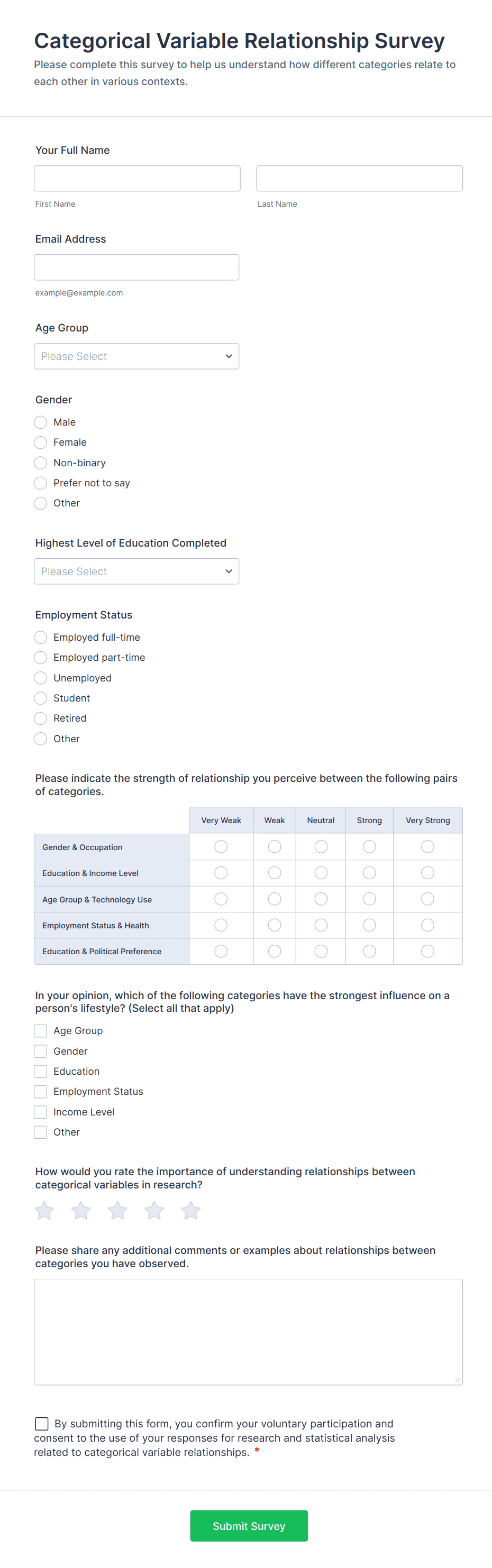The height and width of the screenshot is (1568, 492).
Task: Select Student as Employment Status
Action: (x=40, y=698)
